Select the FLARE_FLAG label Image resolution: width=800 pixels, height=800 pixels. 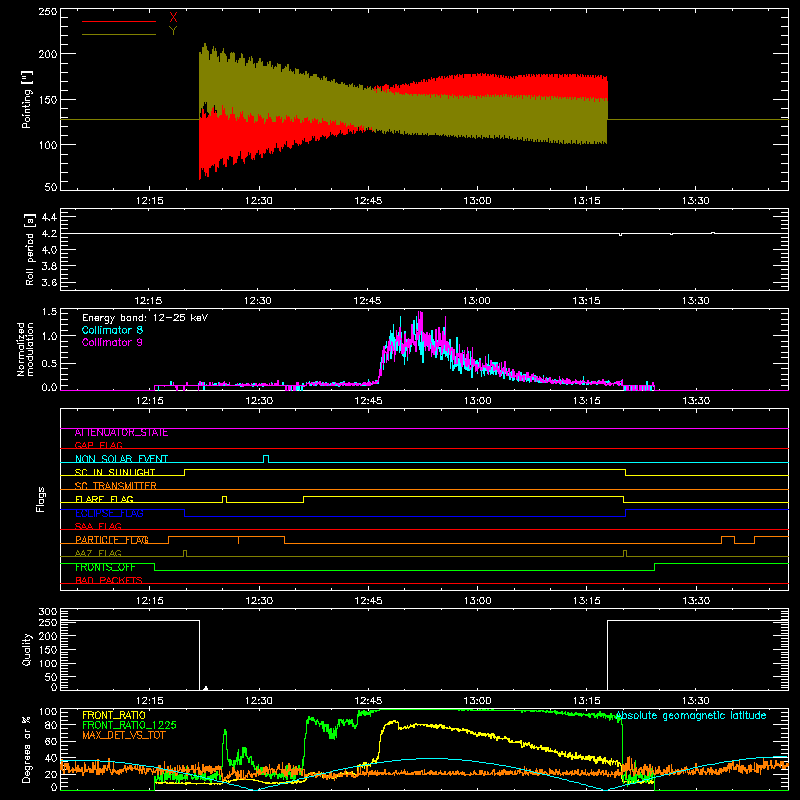[104, 499]
